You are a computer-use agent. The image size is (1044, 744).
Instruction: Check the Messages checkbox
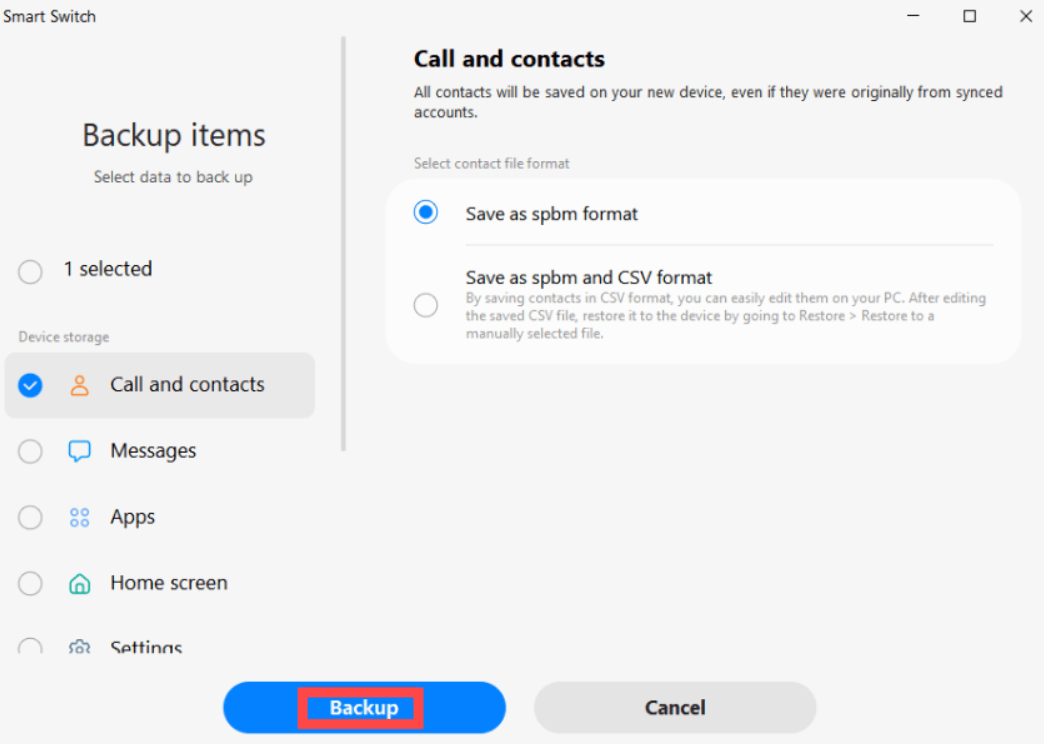click(x=30, y=451)
